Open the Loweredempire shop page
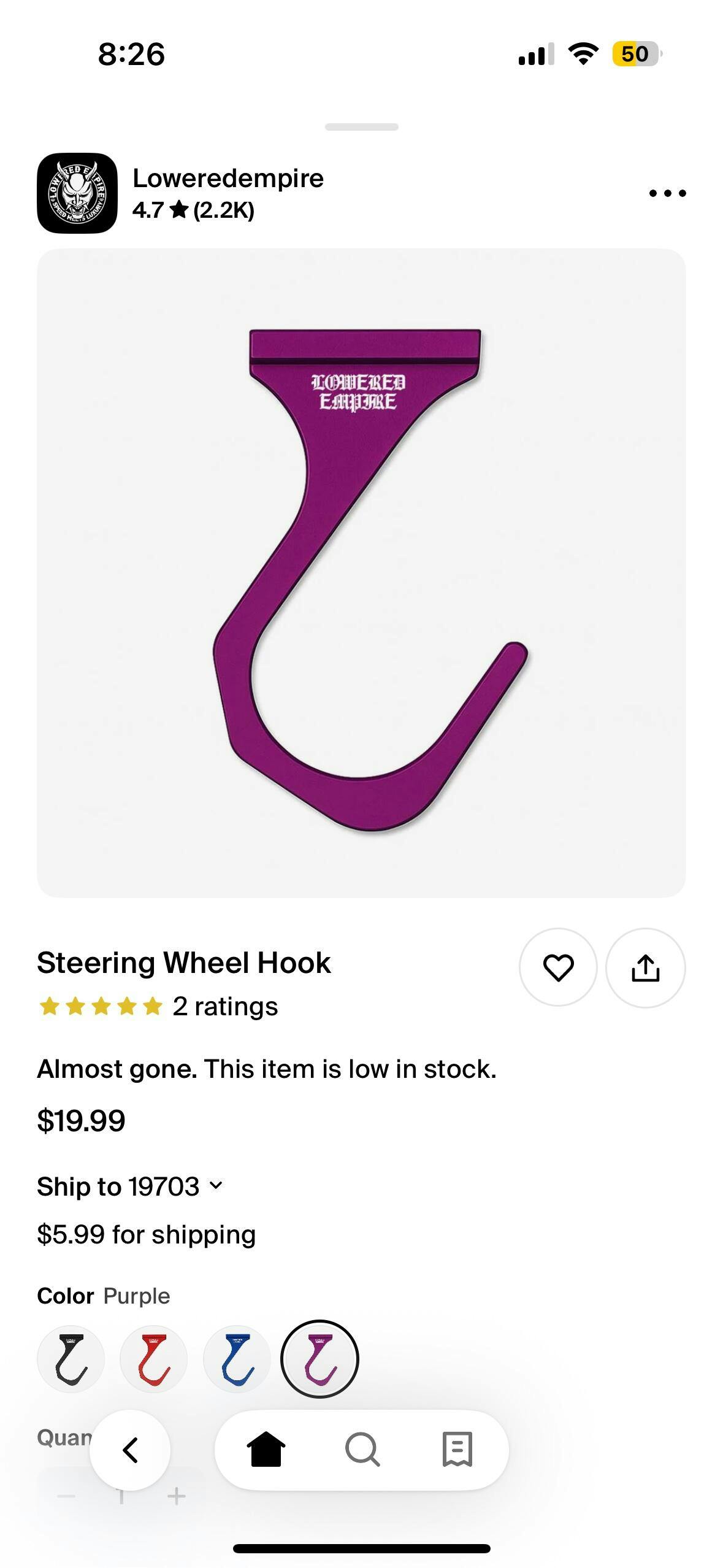 228,179
